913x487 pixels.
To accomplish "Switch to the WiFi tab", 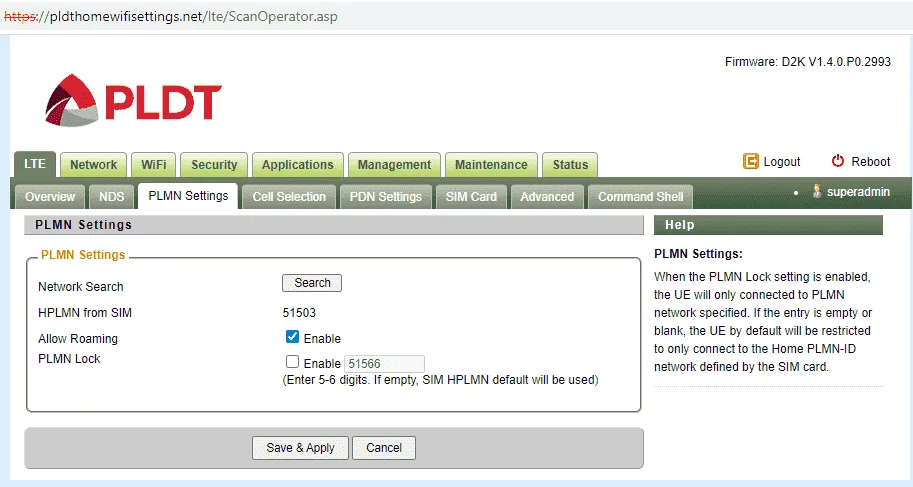I will click(x=154, y=165).
